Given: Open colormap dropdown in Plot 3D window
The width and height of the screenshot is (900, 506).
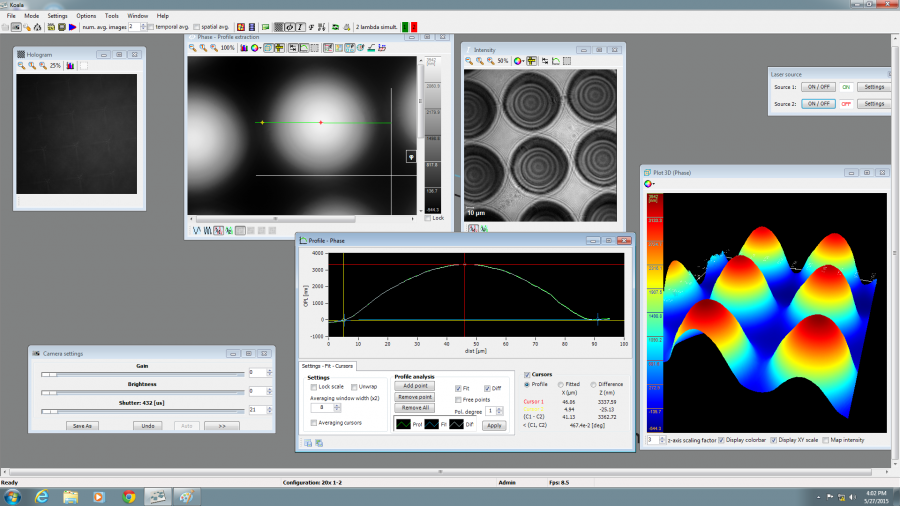Looking at the screenshot, I should (x=651, y=183).
